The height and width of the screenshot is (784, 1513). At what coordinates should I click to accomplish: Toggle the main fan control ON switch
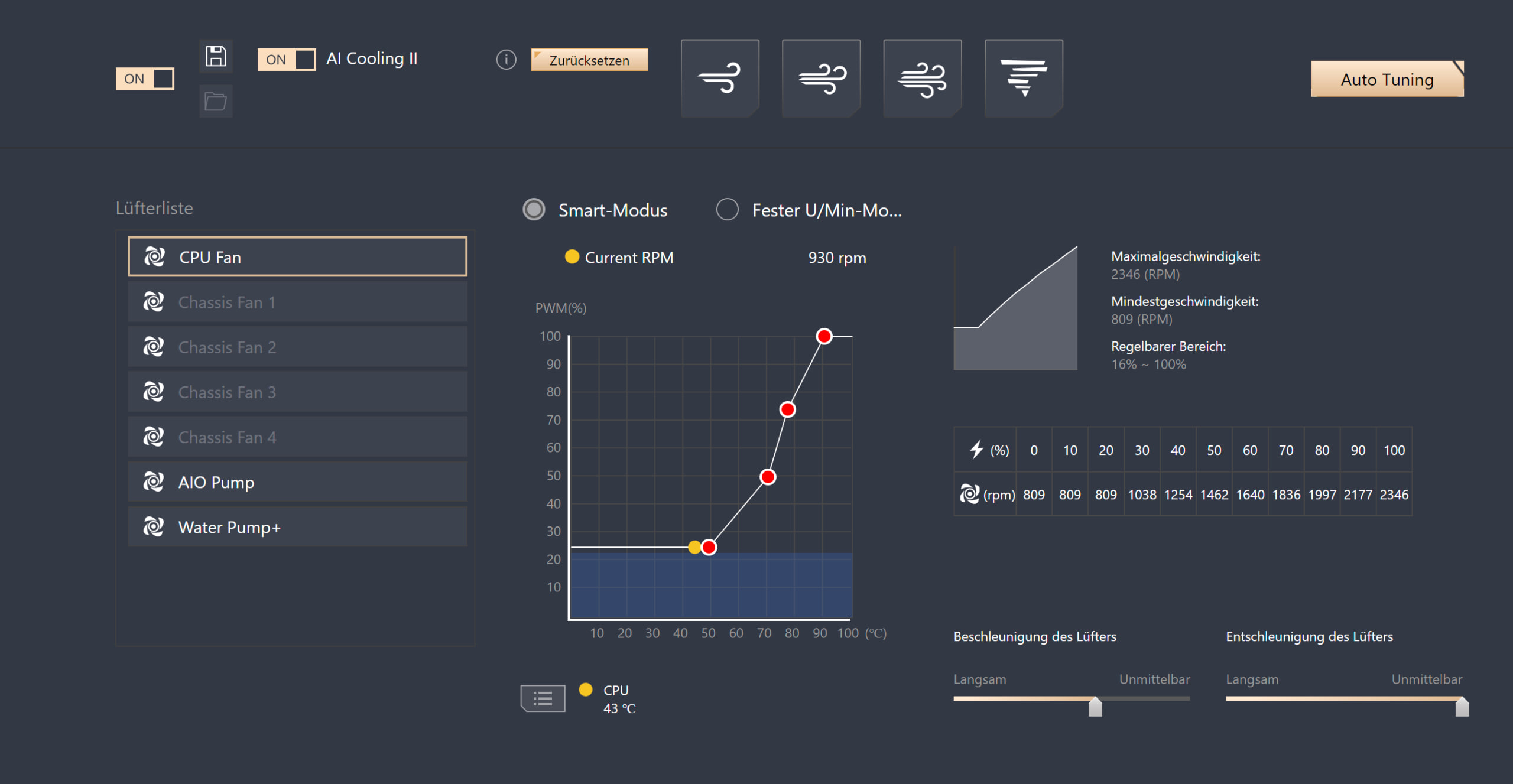tap(145, 79)
